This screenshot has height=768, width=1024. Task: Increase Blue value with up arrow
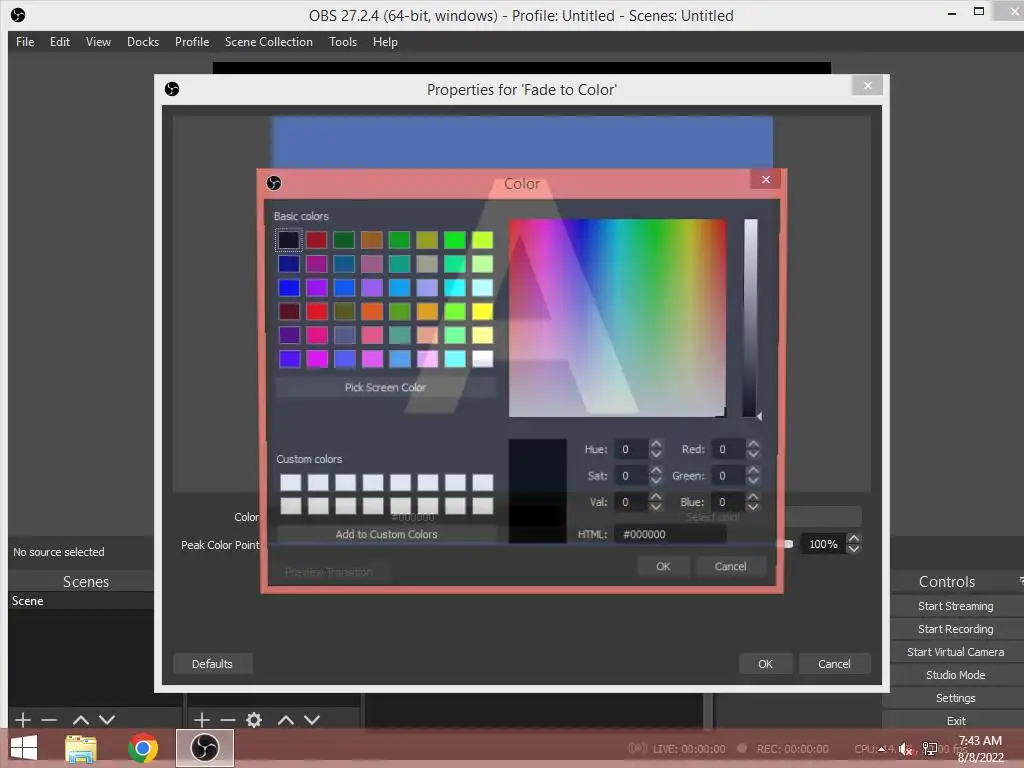pyautogui.click(x=753, y=496)
